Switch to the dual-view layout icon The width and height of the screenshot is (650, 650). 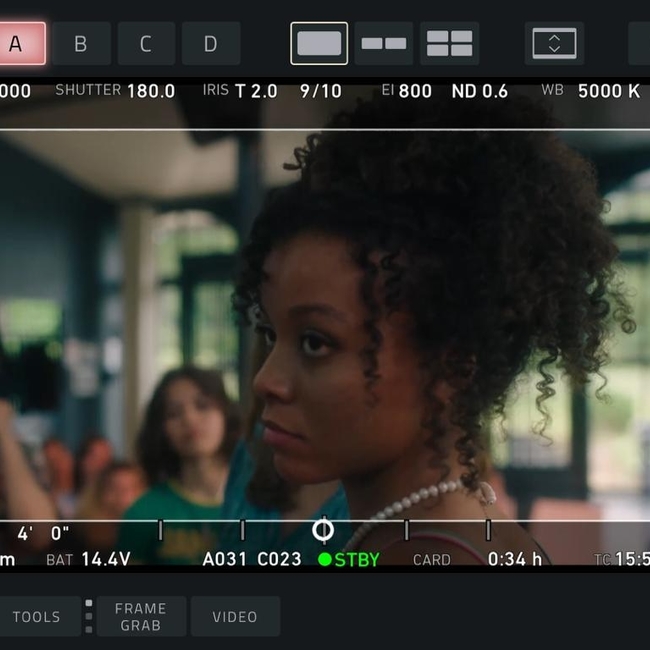[x=383, y=44]
